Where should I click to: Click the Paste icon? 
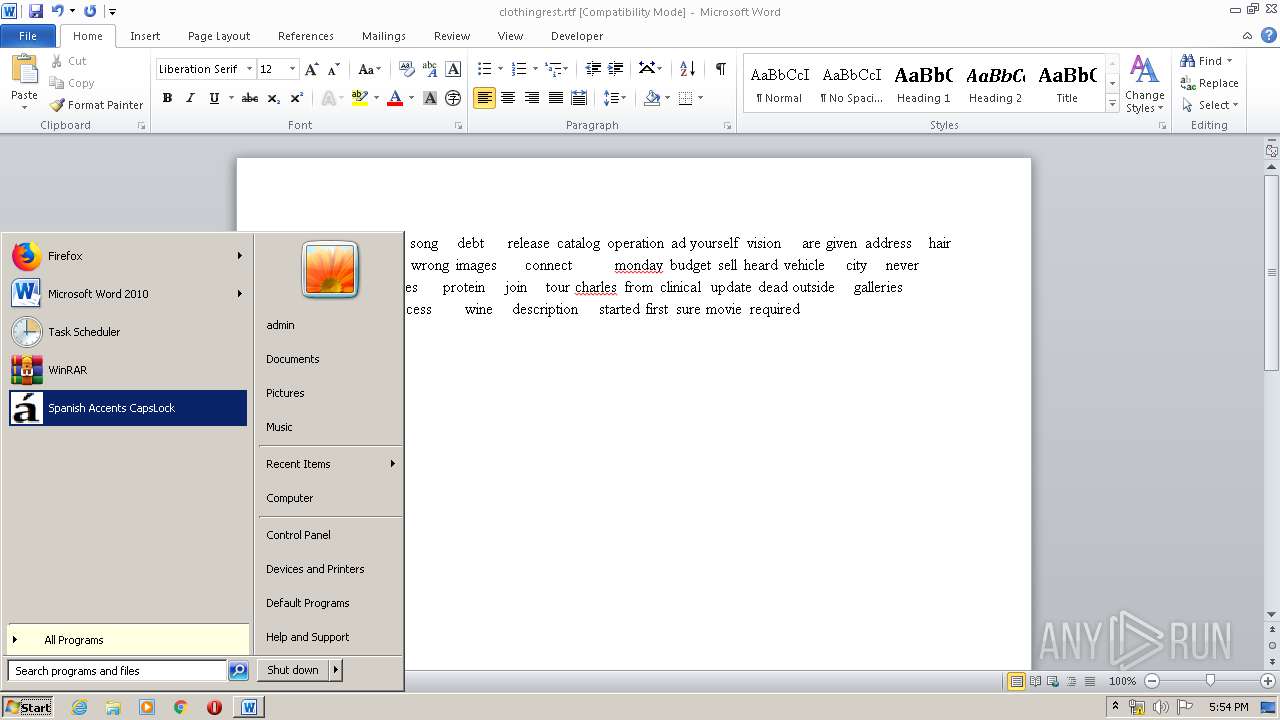24,70
